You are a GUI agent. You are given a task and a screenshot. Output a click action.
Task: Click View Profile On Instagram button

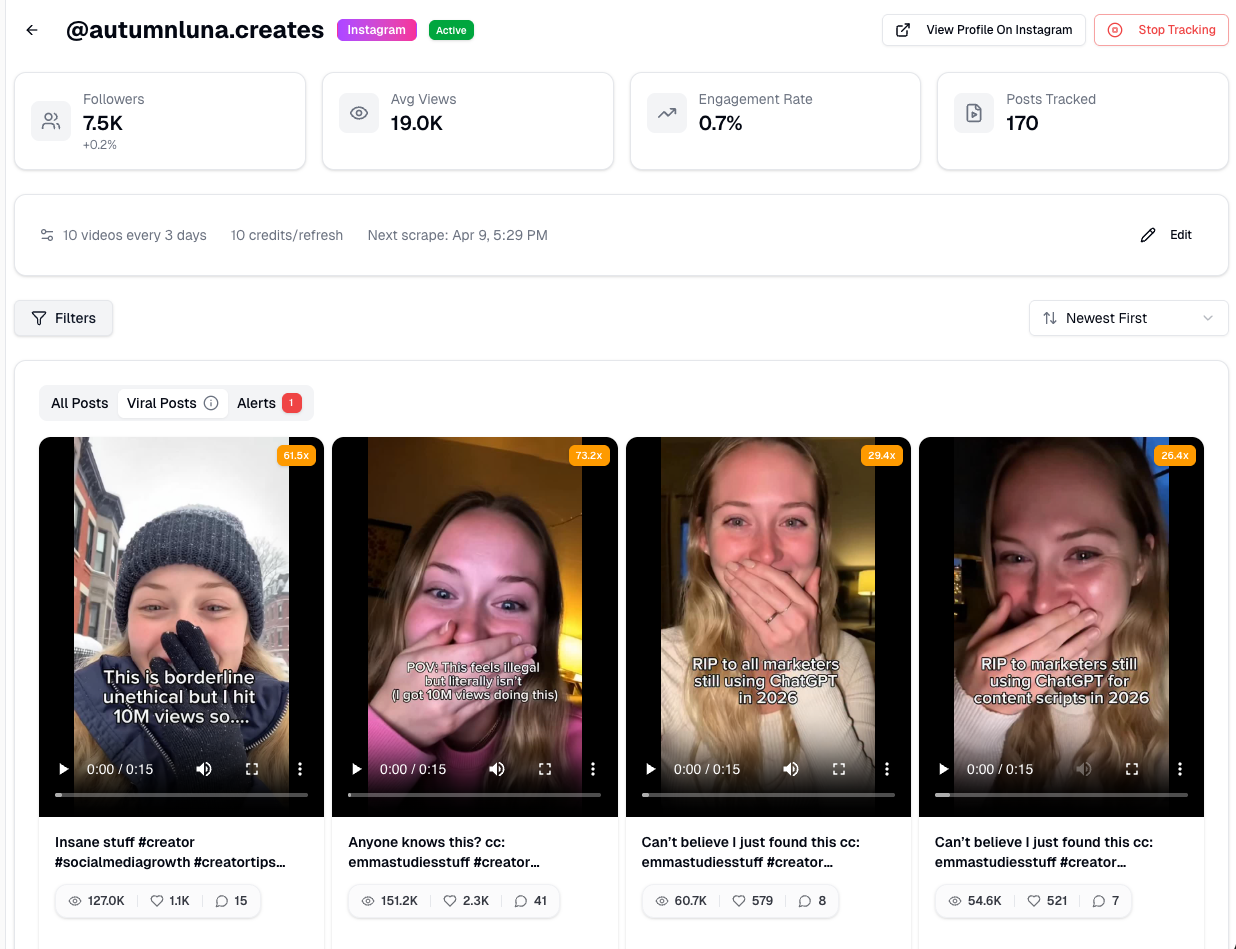983,30
